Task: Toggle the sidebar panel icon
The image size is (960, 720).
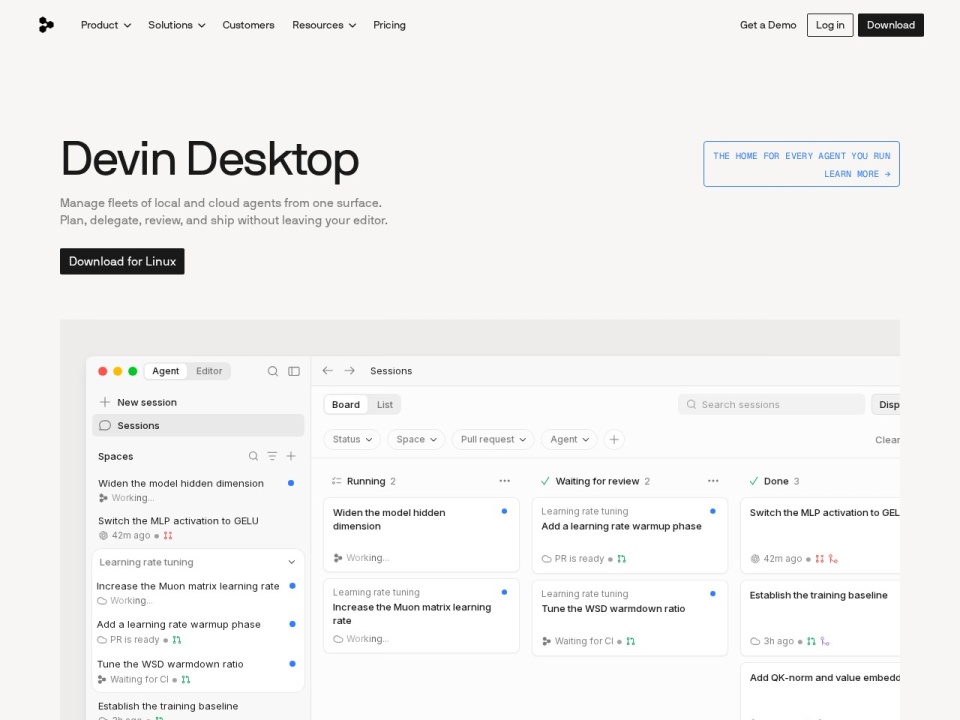Action: click(x=294, y=371)
